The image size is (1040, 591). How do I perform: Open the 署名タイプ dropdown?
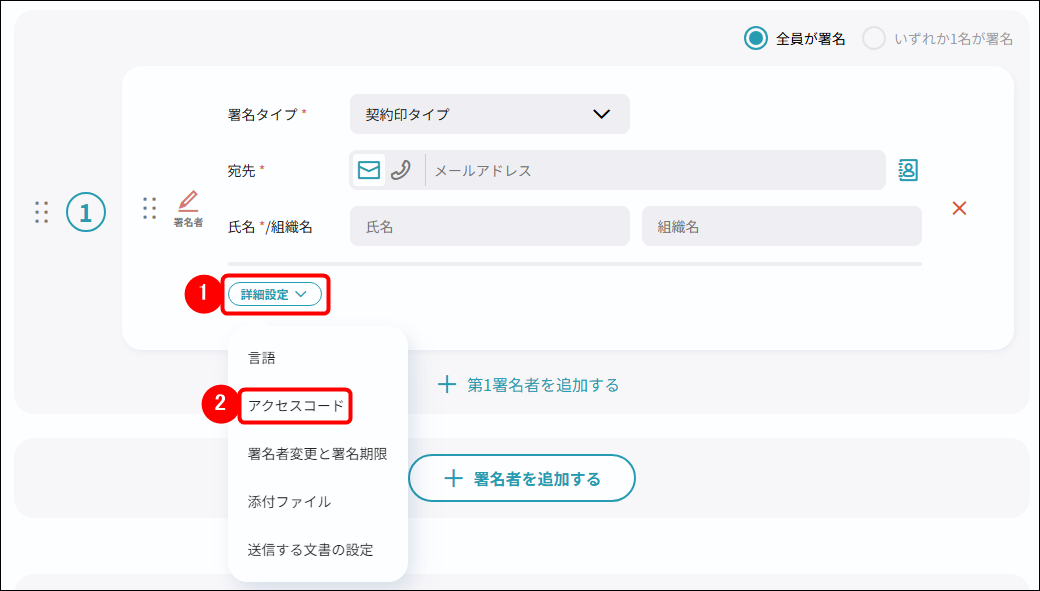(489, 114)
